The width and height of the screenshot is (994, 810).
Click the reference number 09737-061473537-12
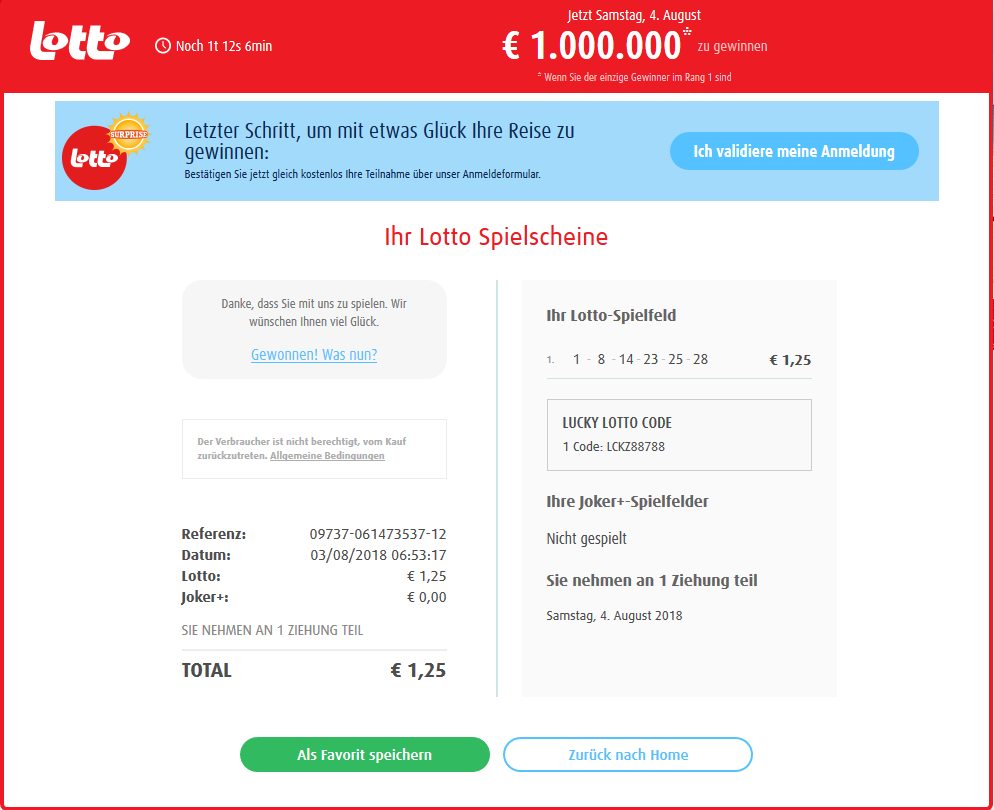[x=378, y=534]
